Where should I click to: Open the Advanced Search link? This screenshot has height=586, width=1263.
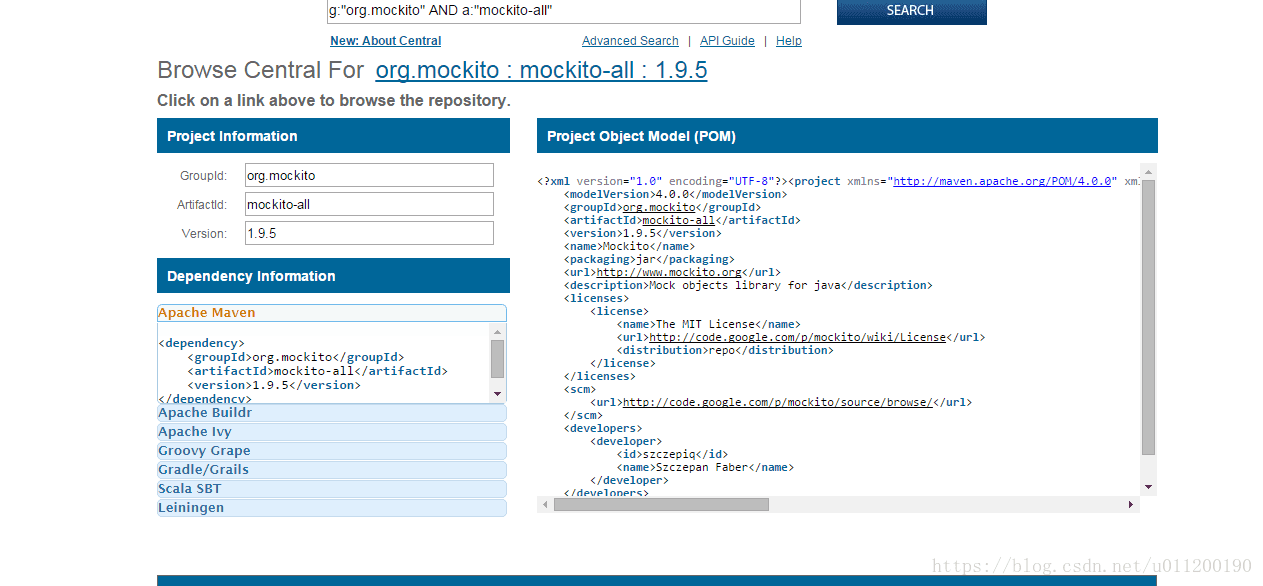pyautogui.click(x=630, y=41)
